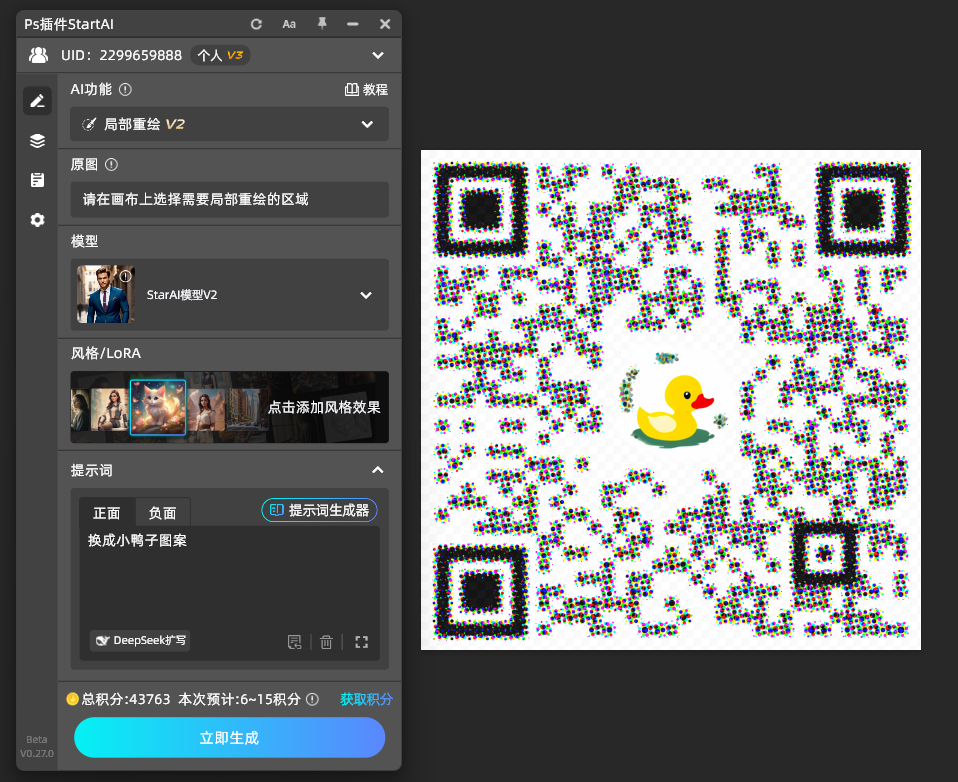Click the 原图 selection hint field

point(230,199)
